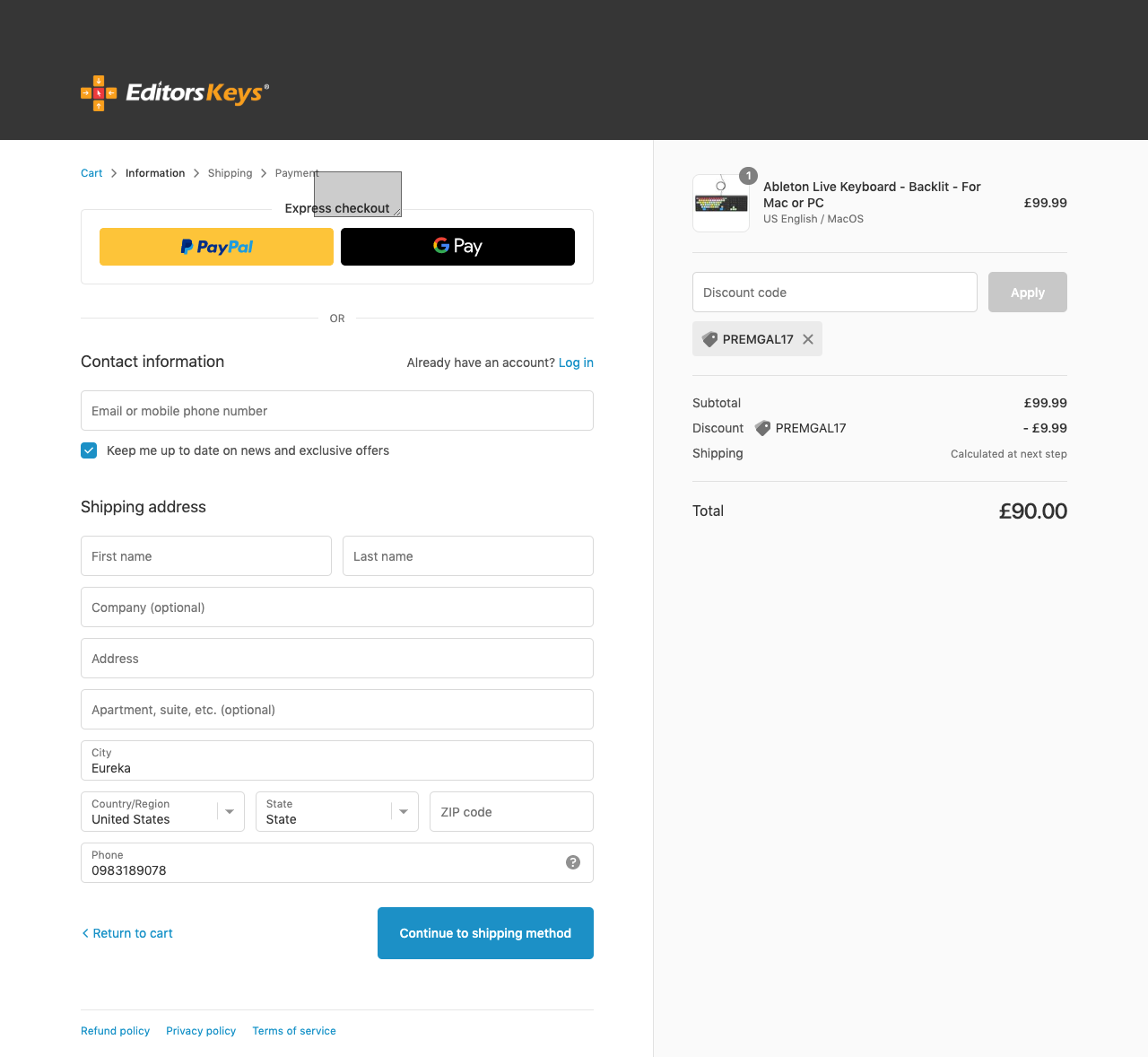The height and width of the screenshot is (1057, 1148).
Task: Focus the Email or mobile phone field
Action: (337, 411)
